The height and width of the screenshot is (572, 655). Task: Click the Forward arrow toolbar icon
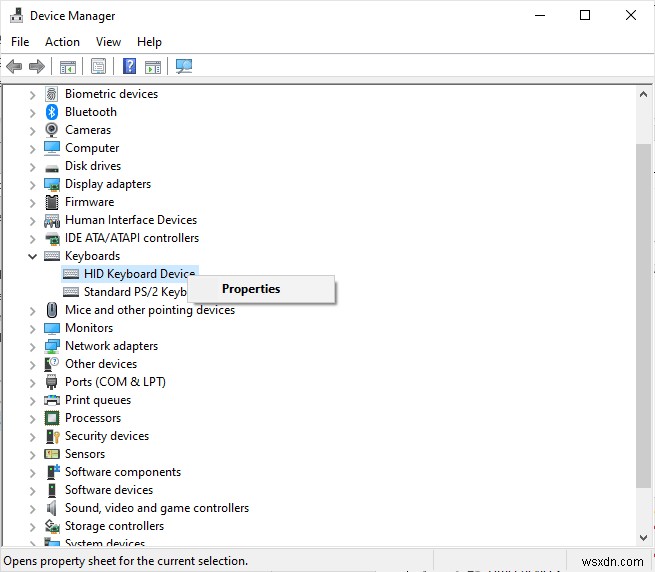pyautogui.click(x=37, y=66)
